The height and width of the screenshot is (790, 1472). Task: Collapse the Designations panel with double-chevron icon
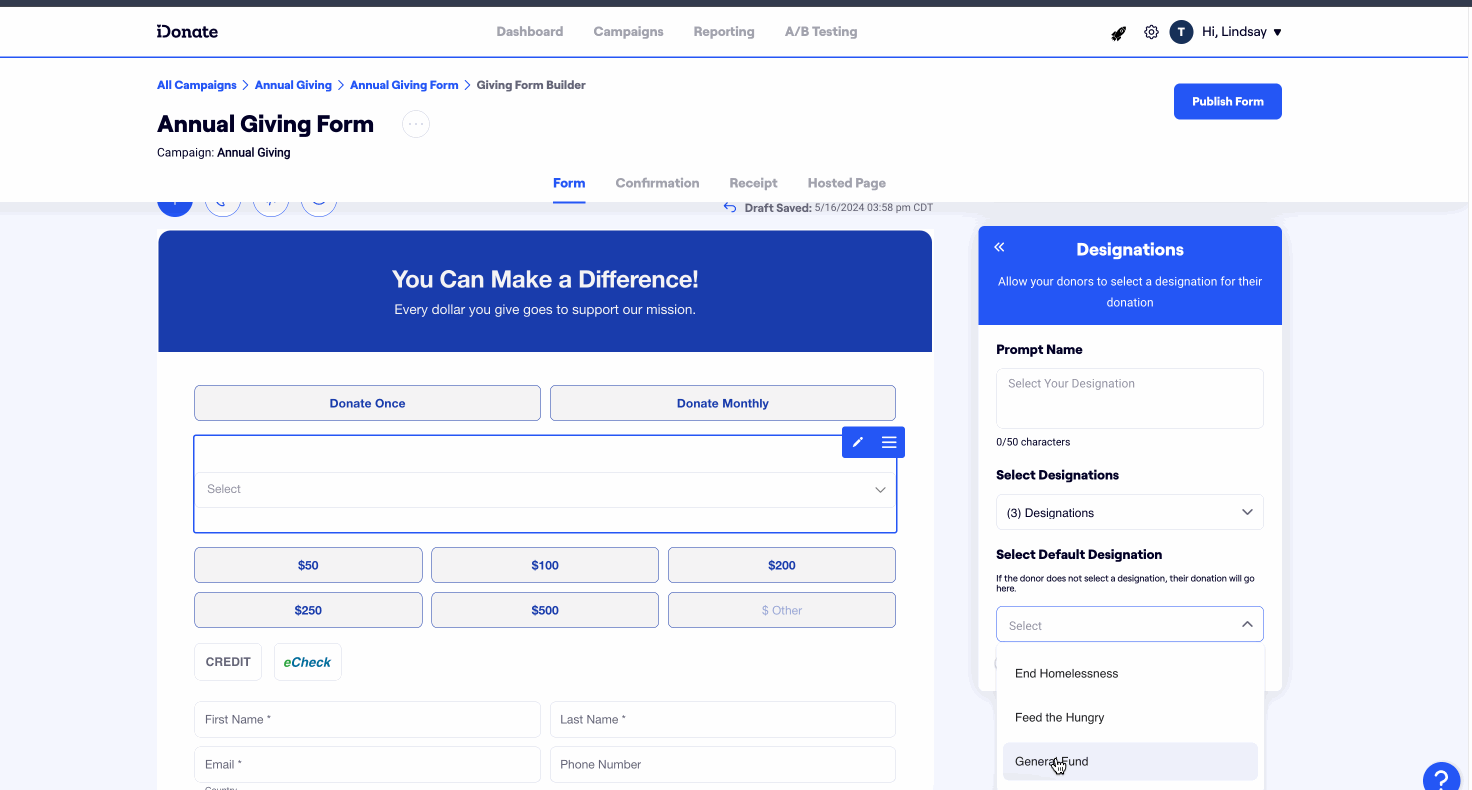click(999, 247)
